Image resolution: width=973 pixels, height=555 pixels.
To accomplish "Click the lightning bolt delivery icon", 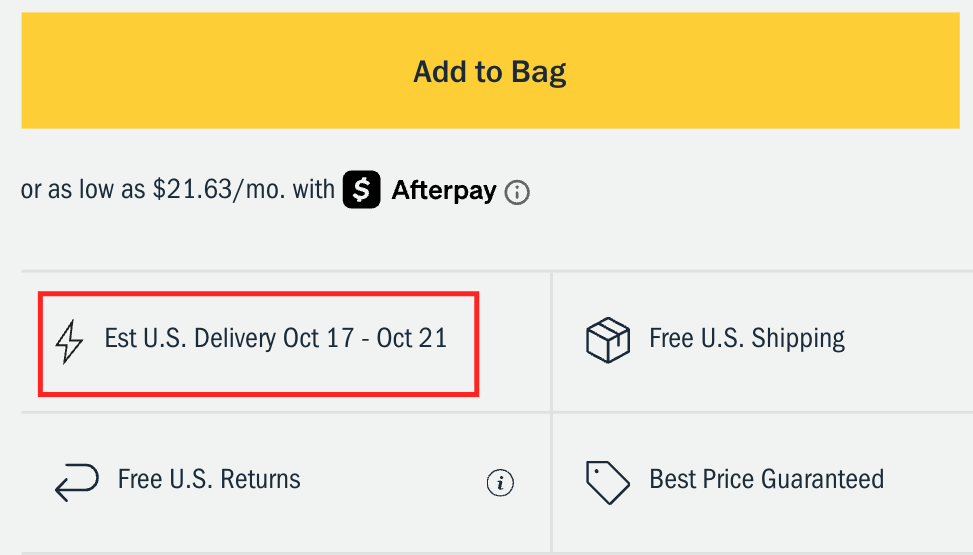I will 69,340.
